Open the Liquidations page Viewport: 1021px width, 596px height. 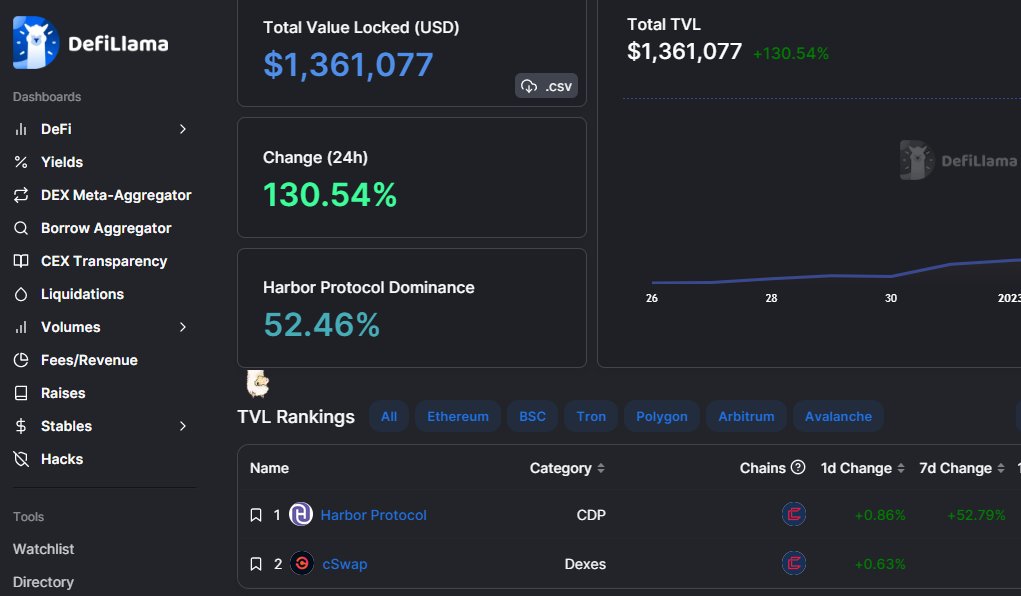pos(82,294)
